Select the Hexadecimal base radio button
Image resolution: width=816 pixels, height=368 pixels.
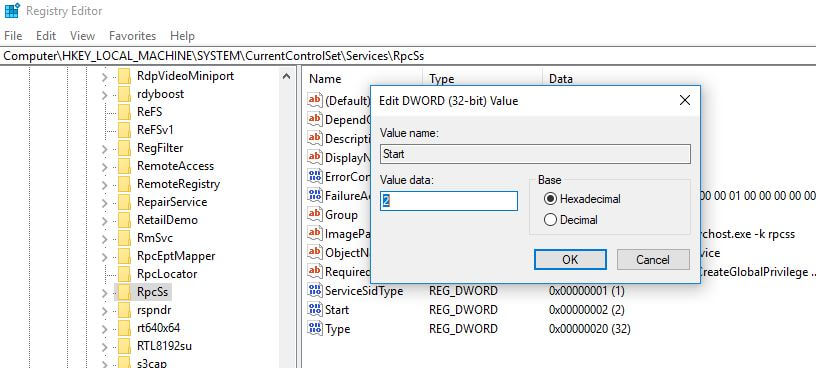[550, 199]
